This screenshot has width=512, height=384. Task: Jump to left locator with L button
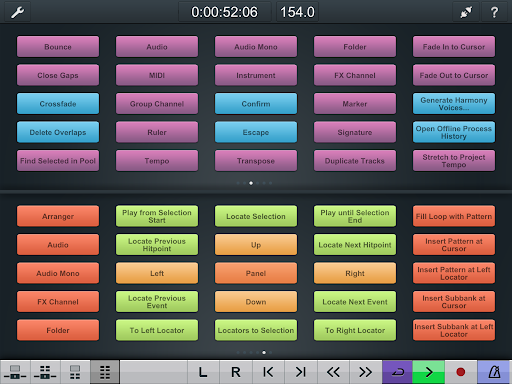click(203, 372)
